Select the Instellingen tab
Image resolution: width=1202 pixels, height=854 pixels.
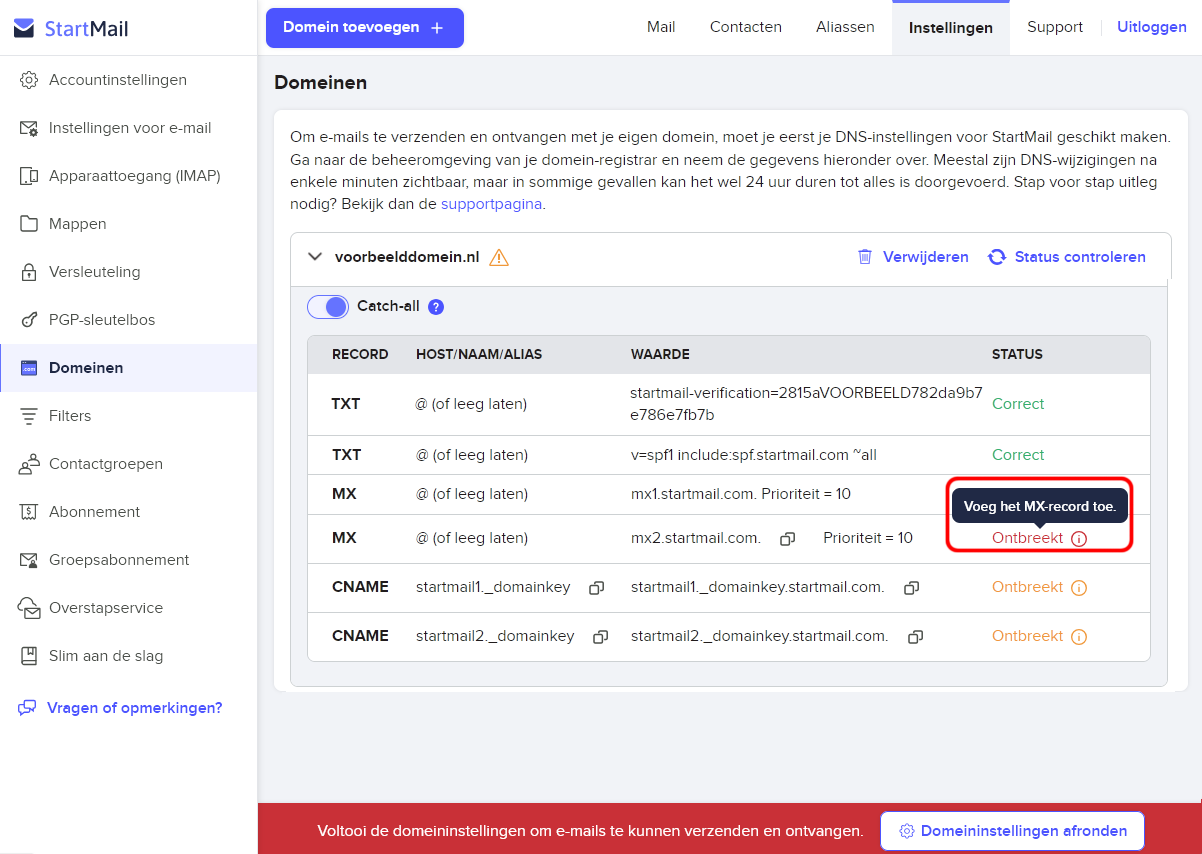tap(951, 28)
